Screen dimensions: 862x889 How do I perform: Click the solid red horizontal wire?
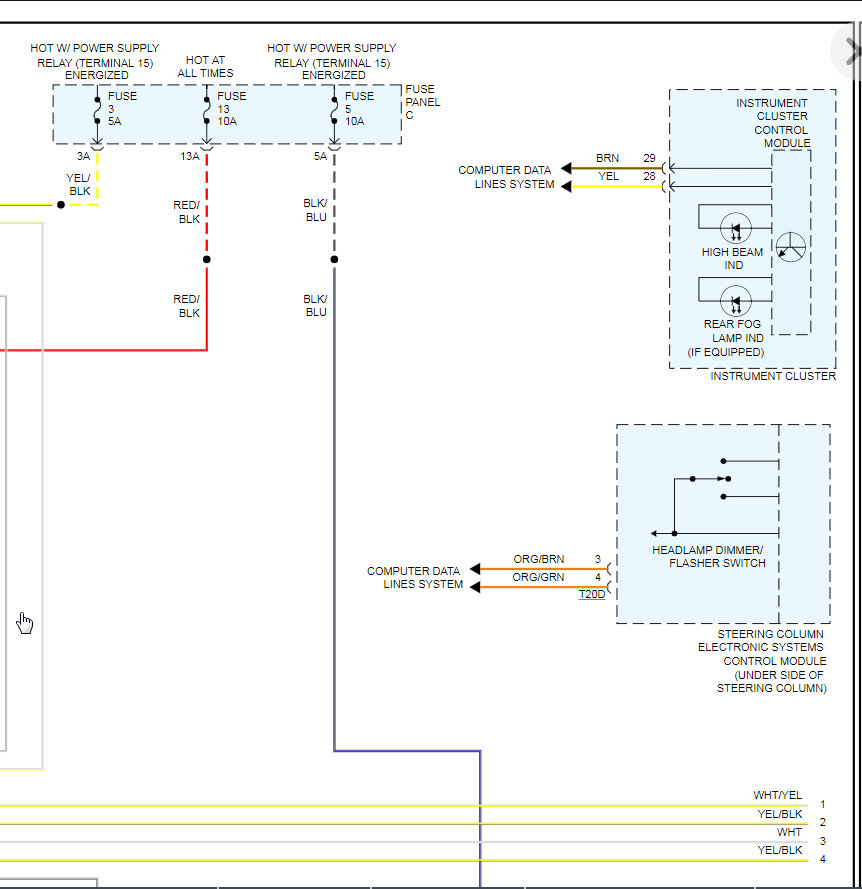103,350
